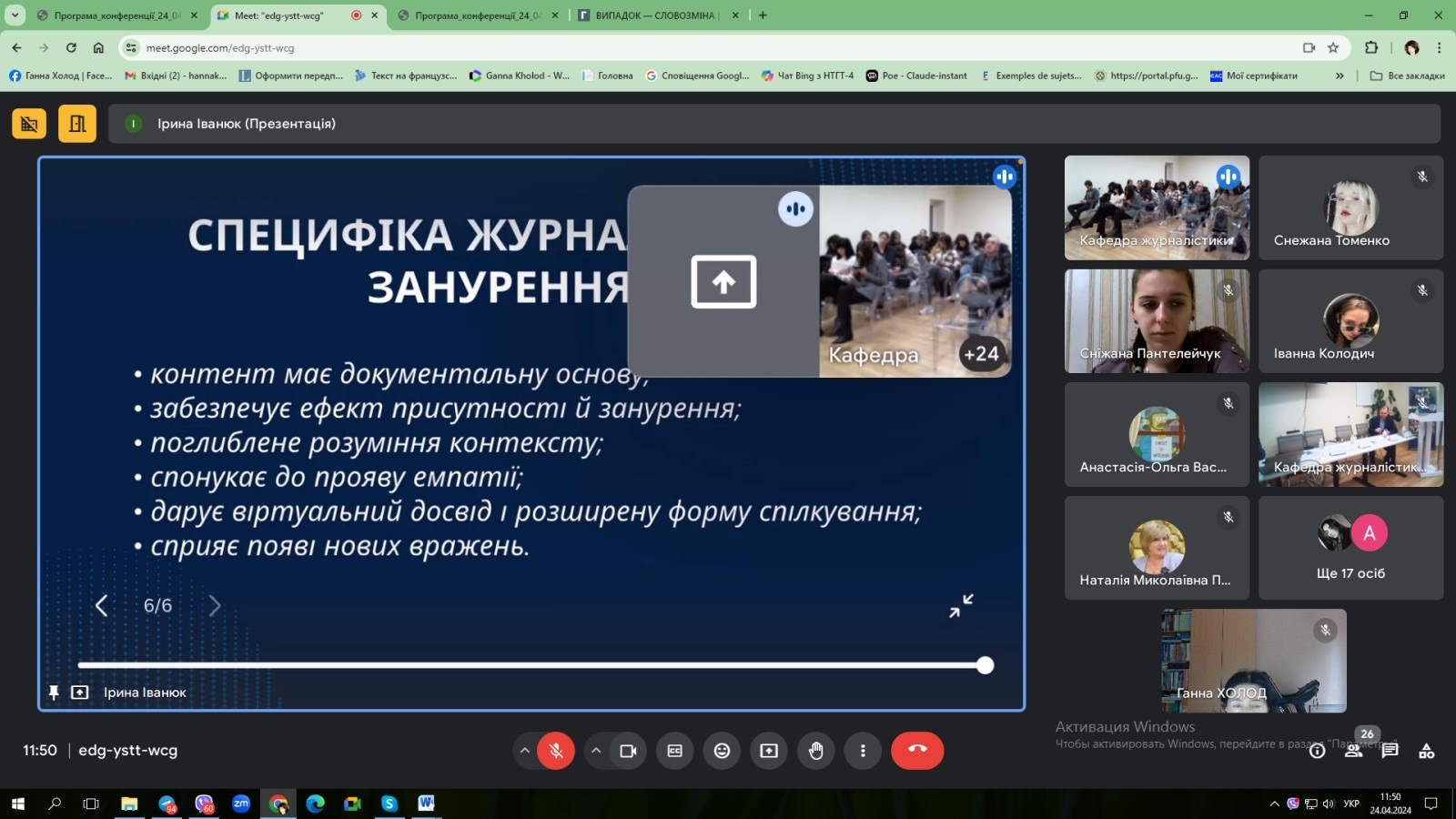Expand audio settings arrow beside microphone
Image resolution: width=1456 pixels, height=819 pixels.
coord(525,751)
